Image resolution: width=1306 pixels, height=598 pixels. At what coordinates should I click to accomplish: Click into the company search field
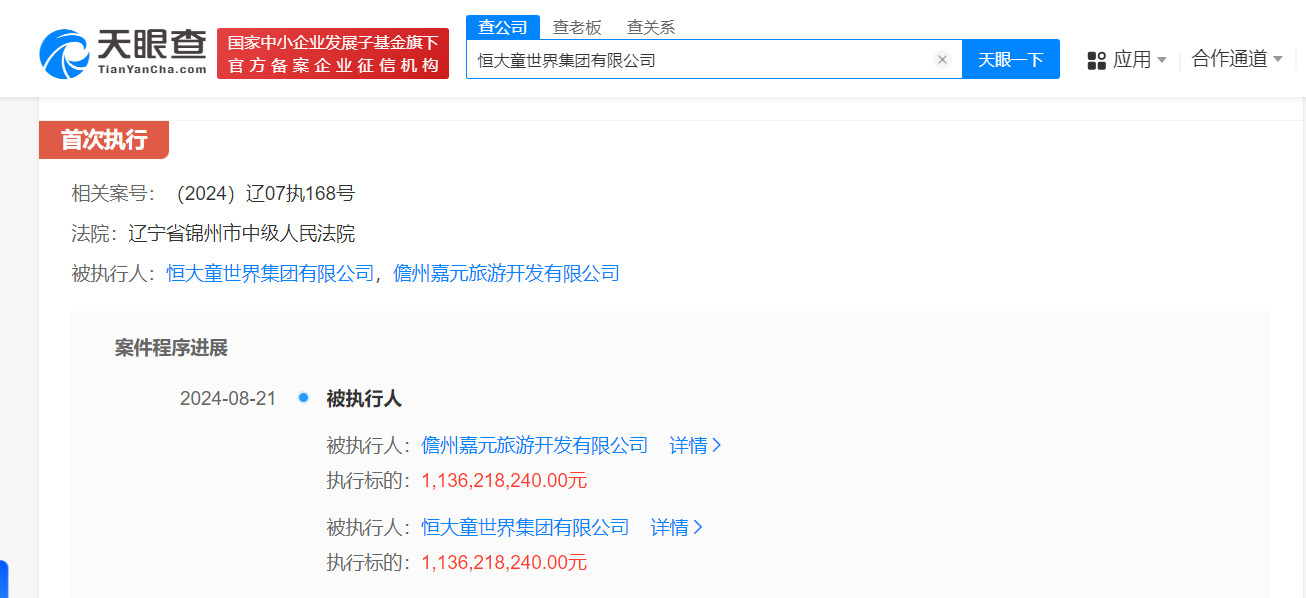click(700, 60)
